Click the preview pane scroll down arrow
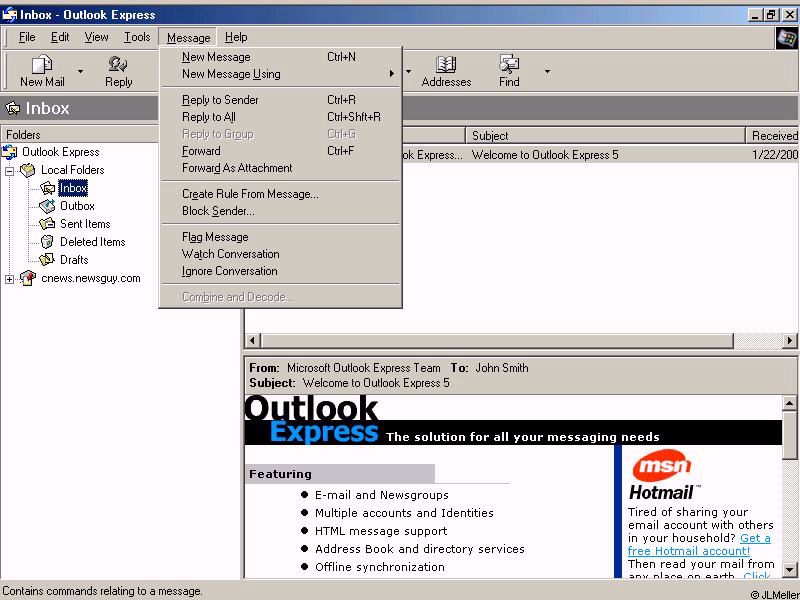The width and height of the screenshot is (800, 600). (x=789, y=570)
